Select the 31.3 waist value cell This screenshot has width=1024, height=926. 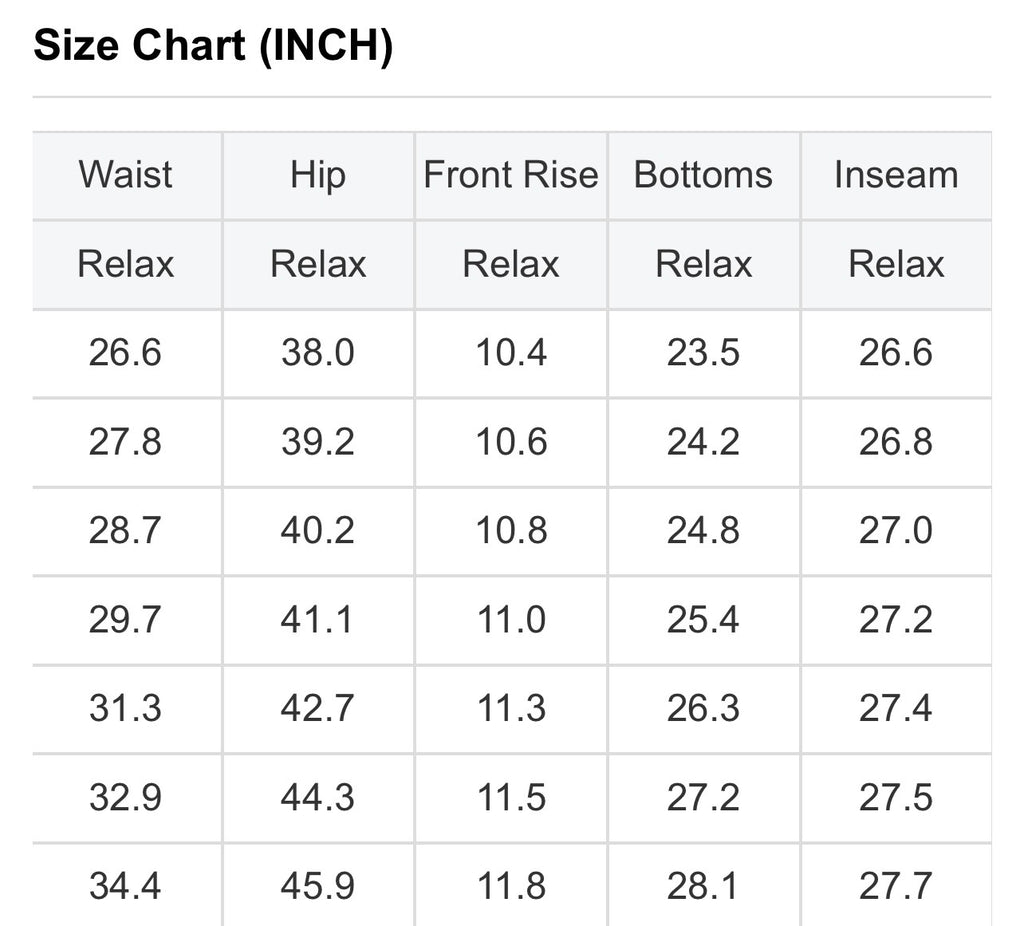(x=126, y=709)
